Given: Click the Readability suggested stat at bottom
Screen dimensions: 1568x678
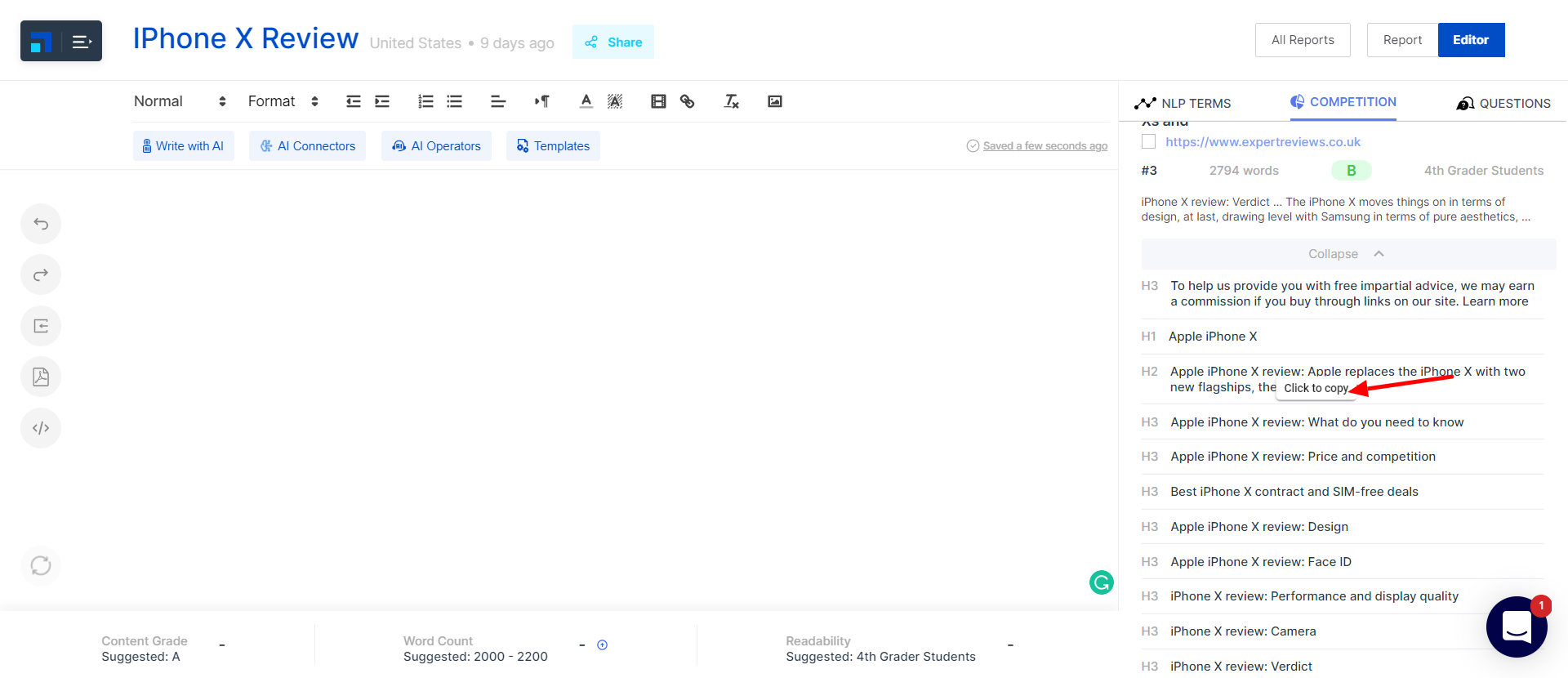Looking at the screenshot, I should click(x=880, y=649).
